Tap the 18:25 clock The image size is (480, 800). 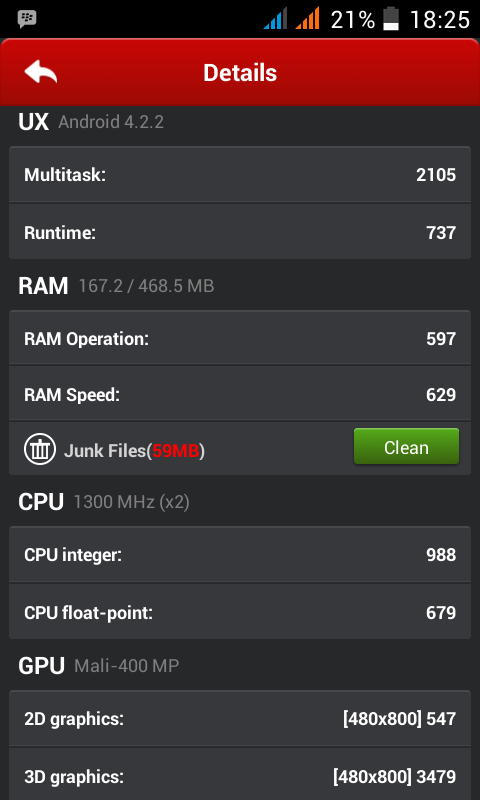tap(440, 19)
